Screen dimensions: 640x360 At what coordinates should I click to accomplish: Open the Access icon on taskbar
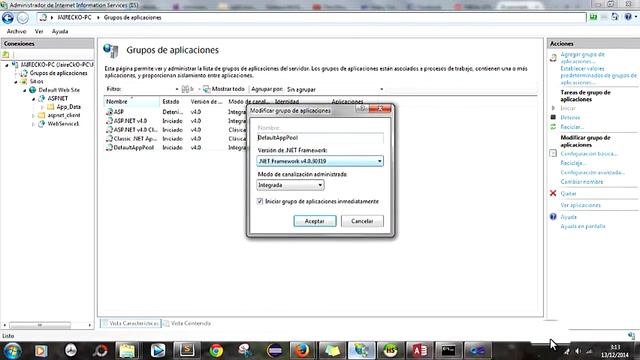click(419, 351)
